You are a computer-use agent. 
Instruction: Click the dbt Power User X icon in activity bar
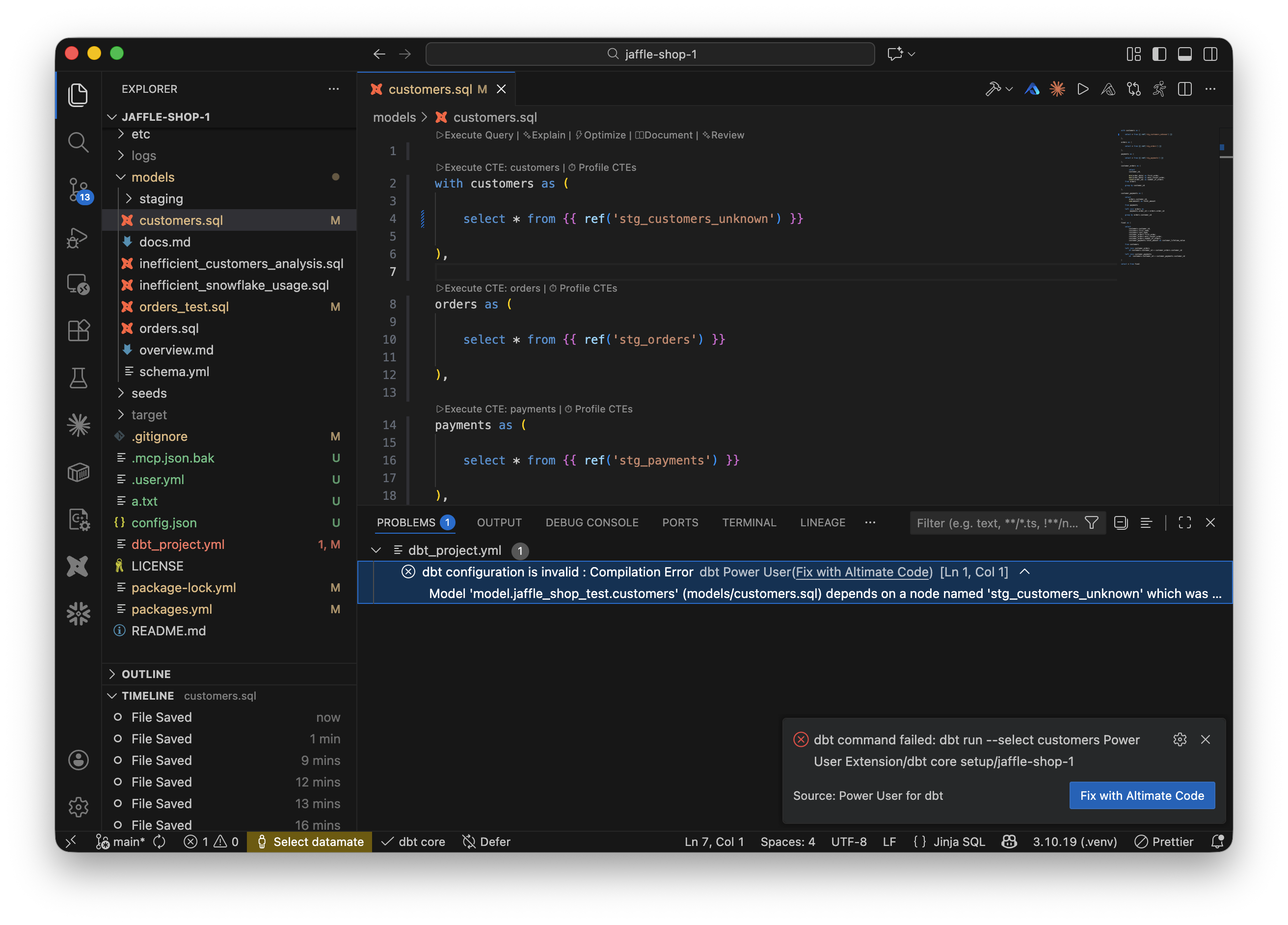coord(79,567)
